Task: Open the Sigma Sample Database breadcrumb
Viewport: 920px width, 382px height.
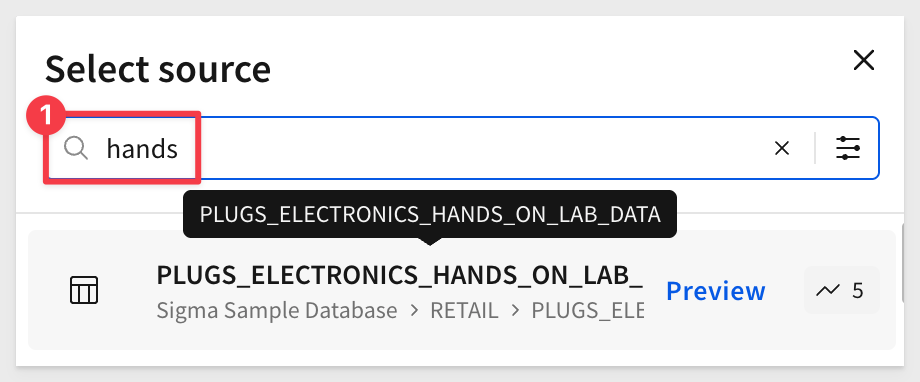Action: (277, 310)
